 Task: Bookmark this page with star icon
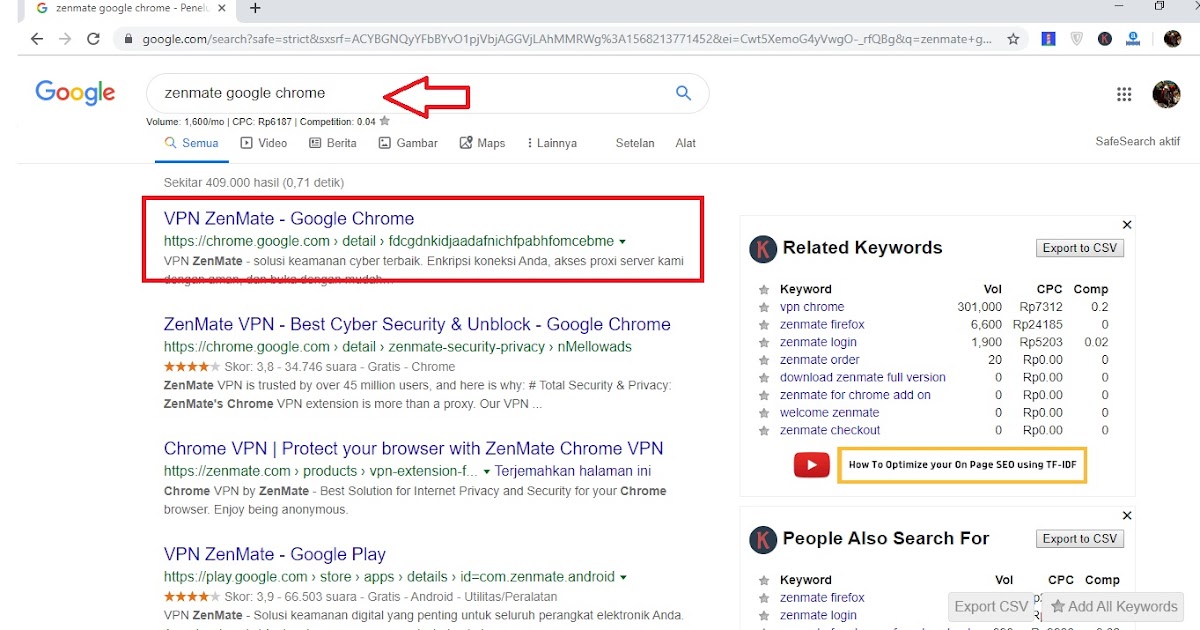click(1013, 39)
